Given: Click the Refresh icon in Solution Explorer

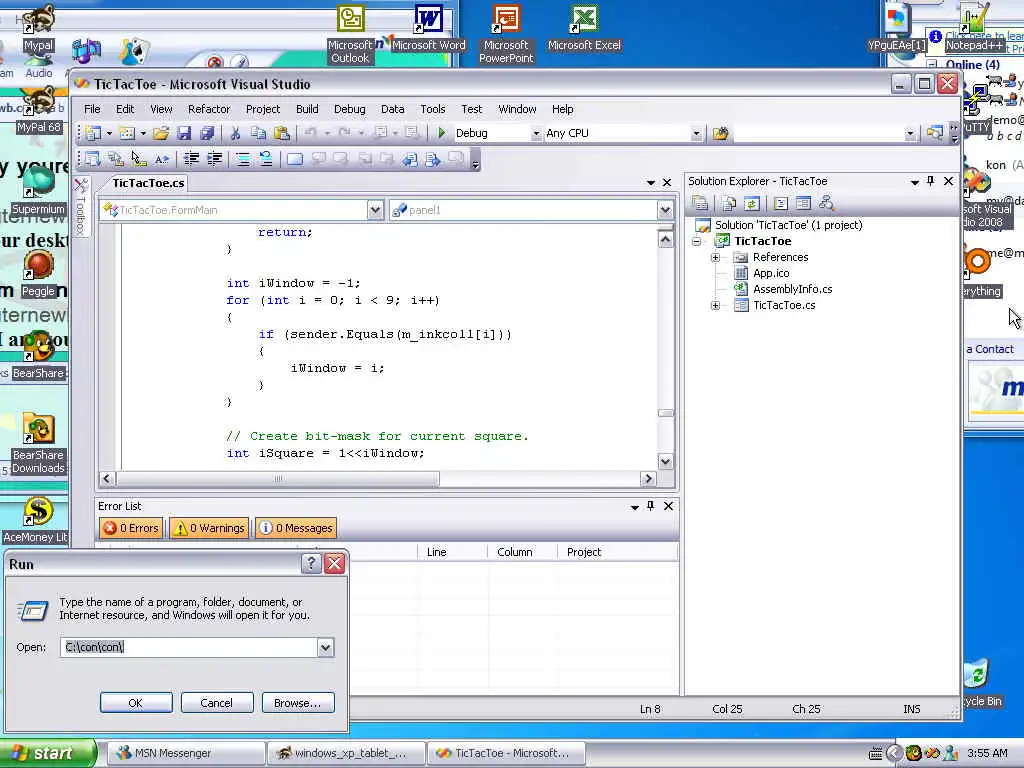Looking at the screenshot, I should [x=752, y=203].
